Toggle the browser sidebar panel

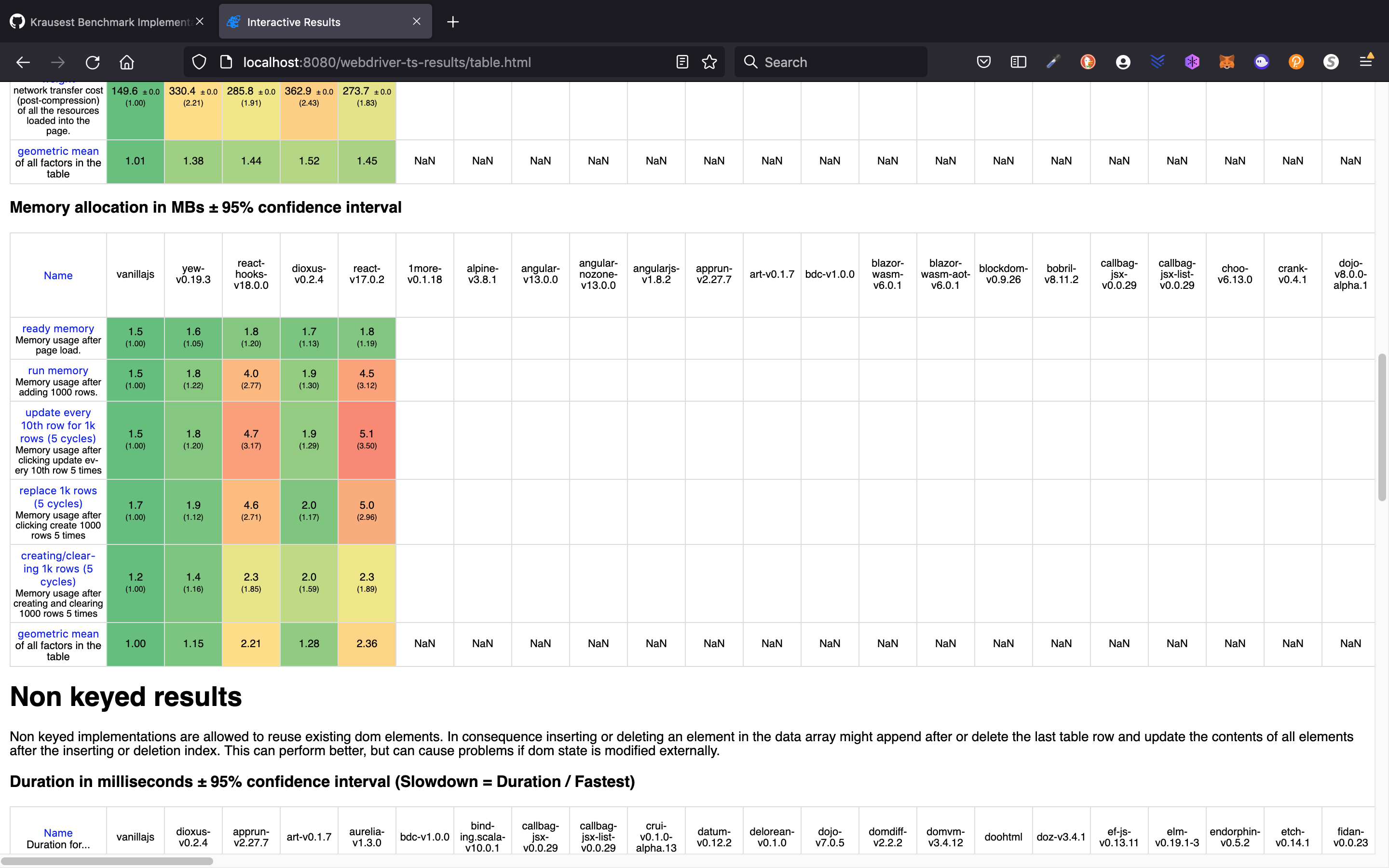point(1018,62)
